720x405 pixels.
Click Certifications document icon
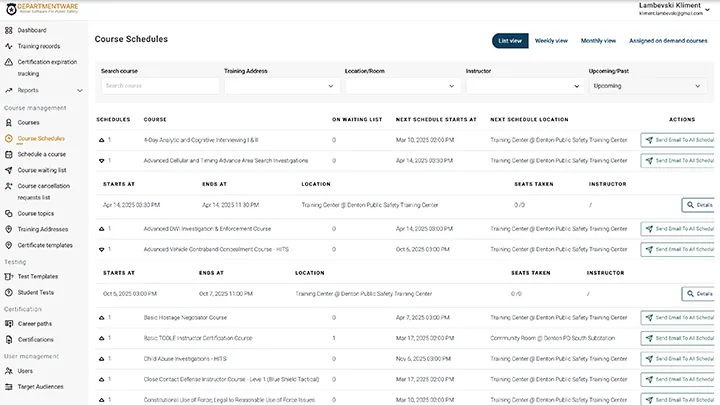[9, 340]
